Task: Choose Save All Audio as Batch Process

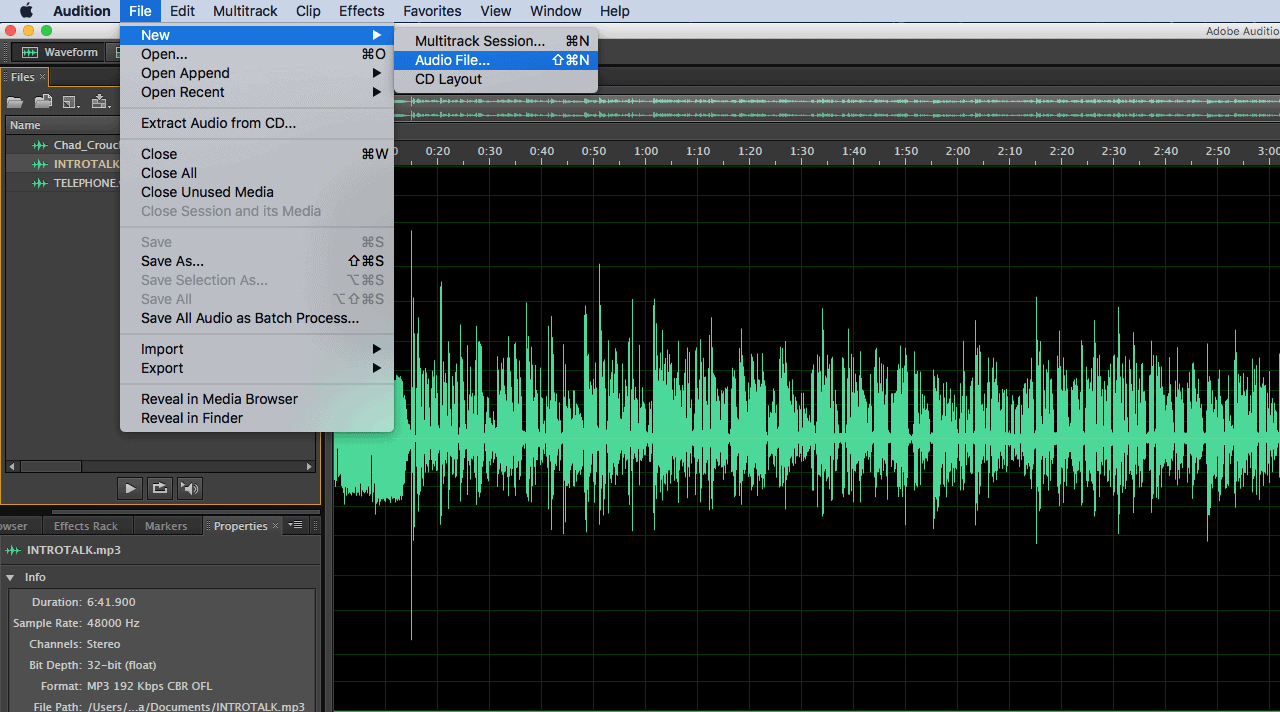Action: pos(257,318)
